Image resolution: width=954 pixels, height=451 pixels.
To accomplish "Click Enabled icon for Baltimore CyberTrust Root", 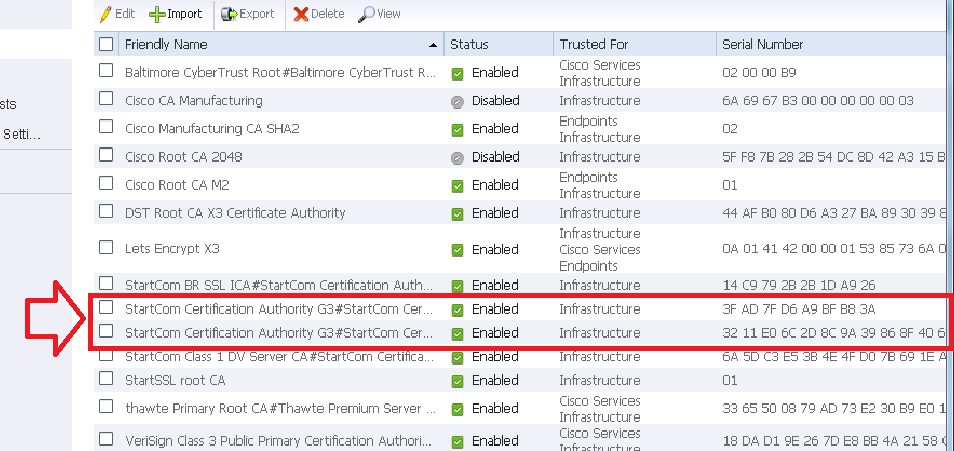I will [458, 74].
